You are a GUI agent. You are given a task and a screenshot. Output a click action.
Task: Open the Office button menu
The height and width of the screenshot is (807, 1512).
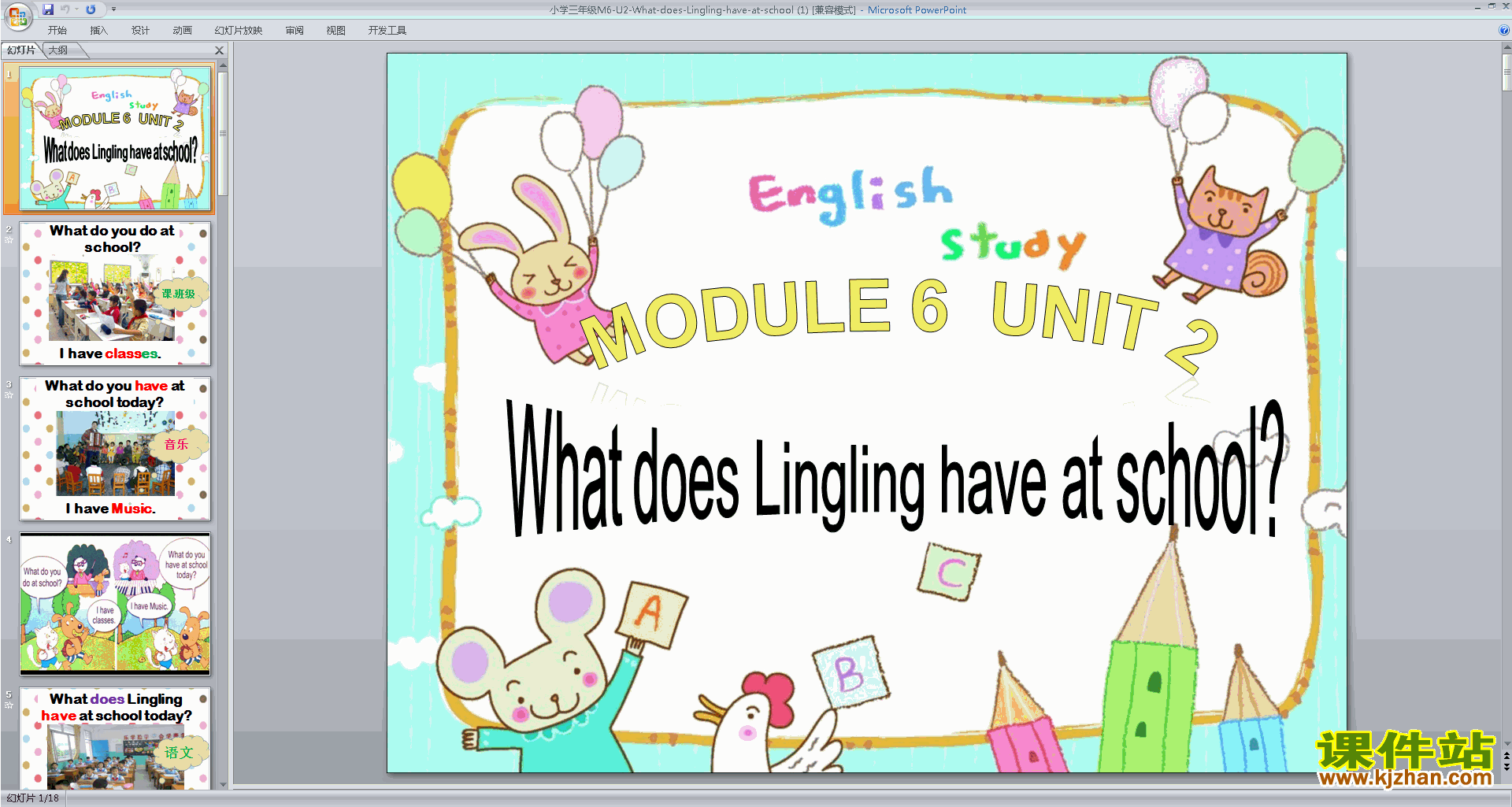[x=18, y=16]
